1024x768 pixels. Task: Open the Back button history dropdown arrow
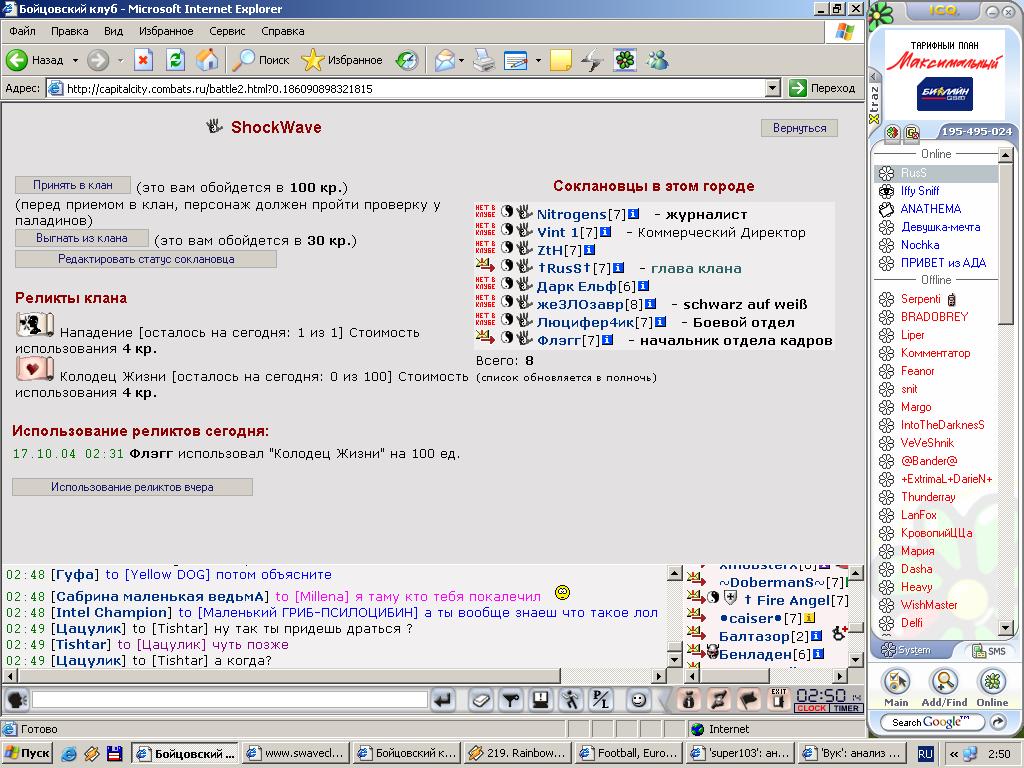point(75,60)
